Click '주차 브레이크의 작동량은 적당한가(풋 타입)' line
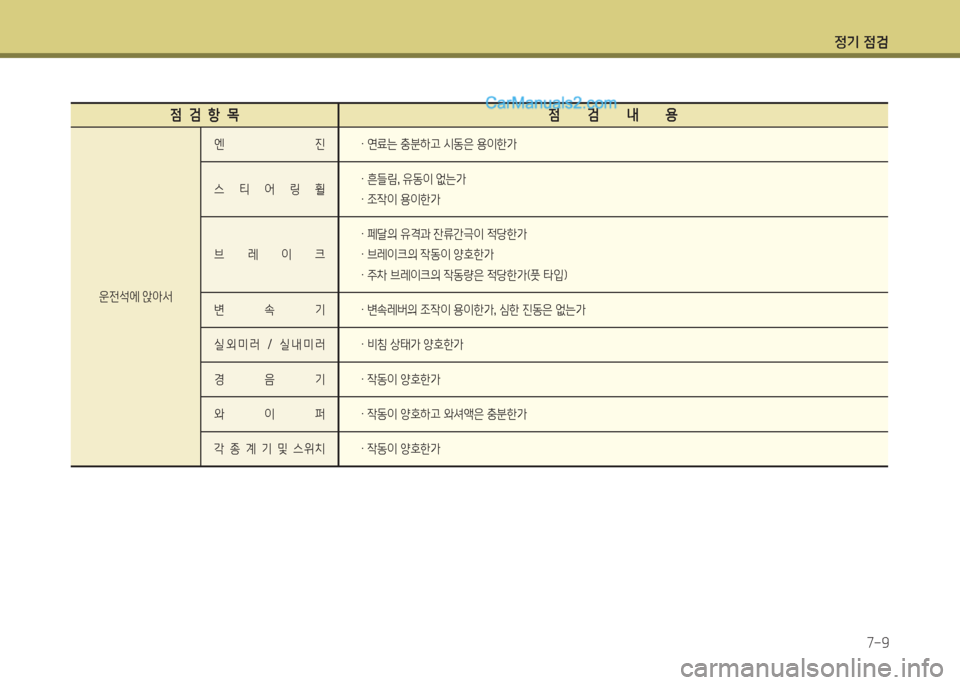Viewport: 960px width, 685px height. [x=467, y=275]
